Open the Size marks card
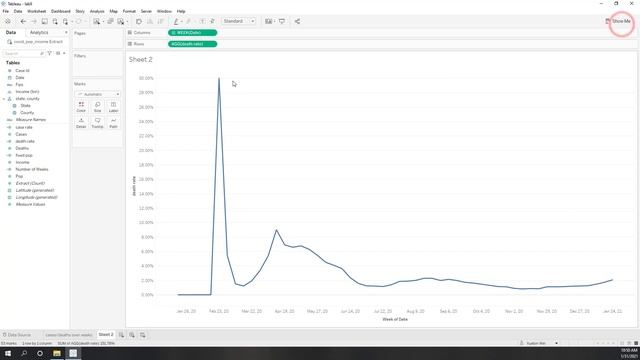 point(97,107)
